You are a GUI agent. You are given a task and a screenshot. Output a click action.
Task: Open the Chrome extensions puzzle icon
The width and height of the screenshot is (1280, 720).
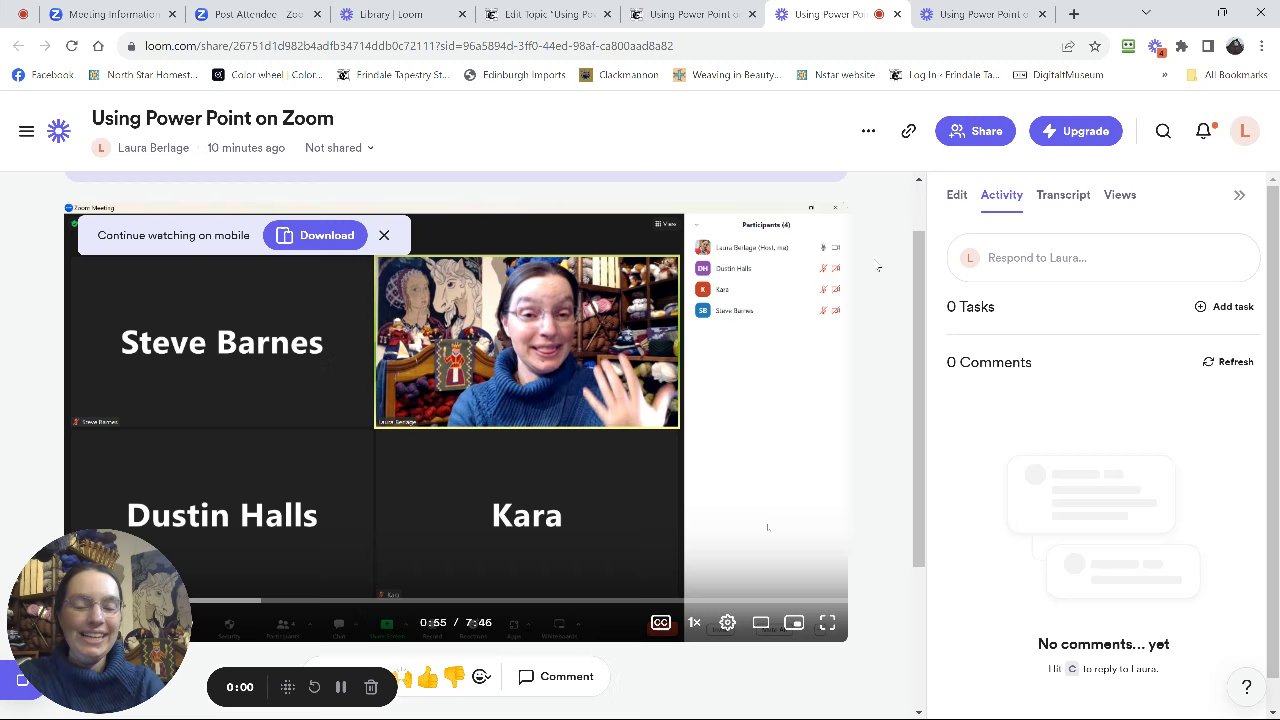tap(1181, 46)
